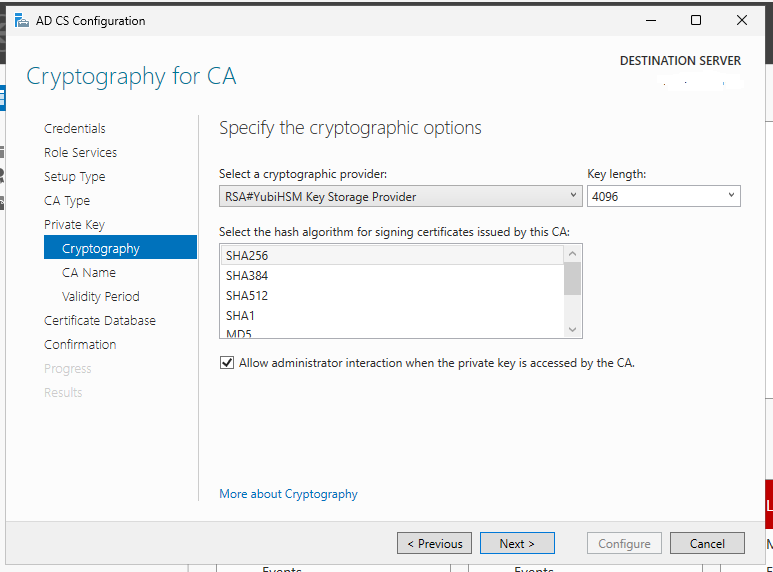The width and height of the screenshot is (773, 572).
Task: Click the hash list scrollbar thumb
Action: tap(572, 279)
